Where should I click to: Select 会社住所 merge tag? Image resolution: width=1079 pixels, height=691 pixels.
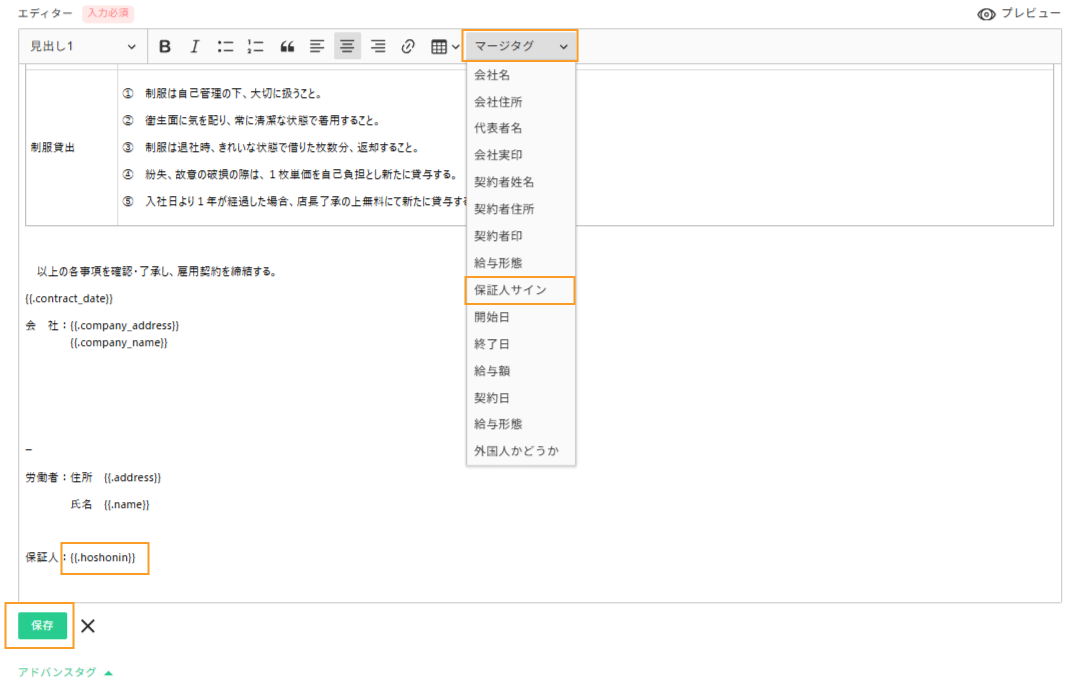(x=521, y=102)
